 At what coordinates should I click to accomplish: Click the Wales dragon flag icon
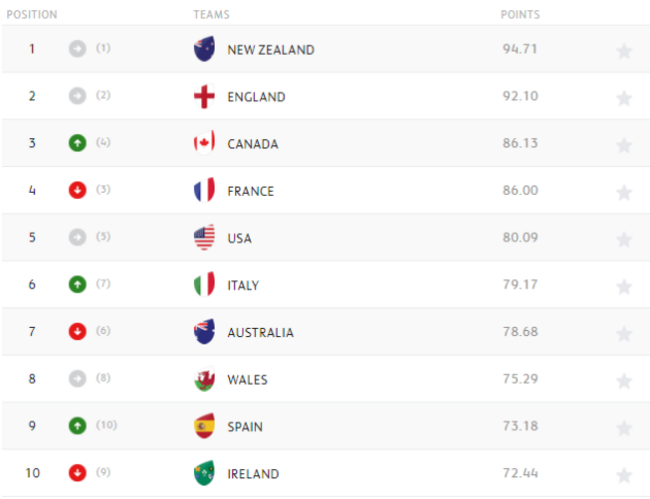click(x=204, y=379)
